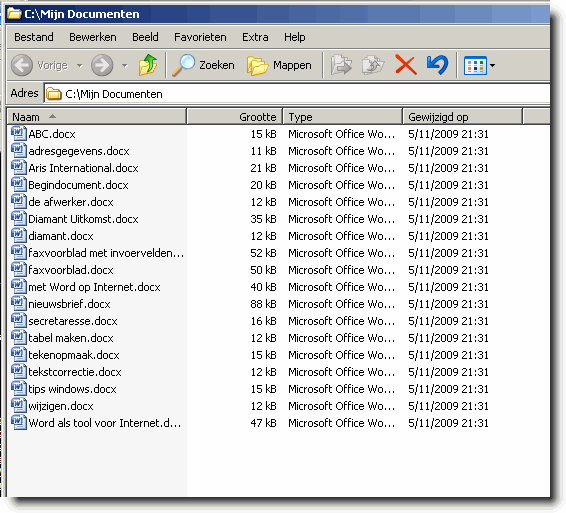566x513 pixels.
Task: Open the Views dropdown arrow
Action: (x=492, y=66)
